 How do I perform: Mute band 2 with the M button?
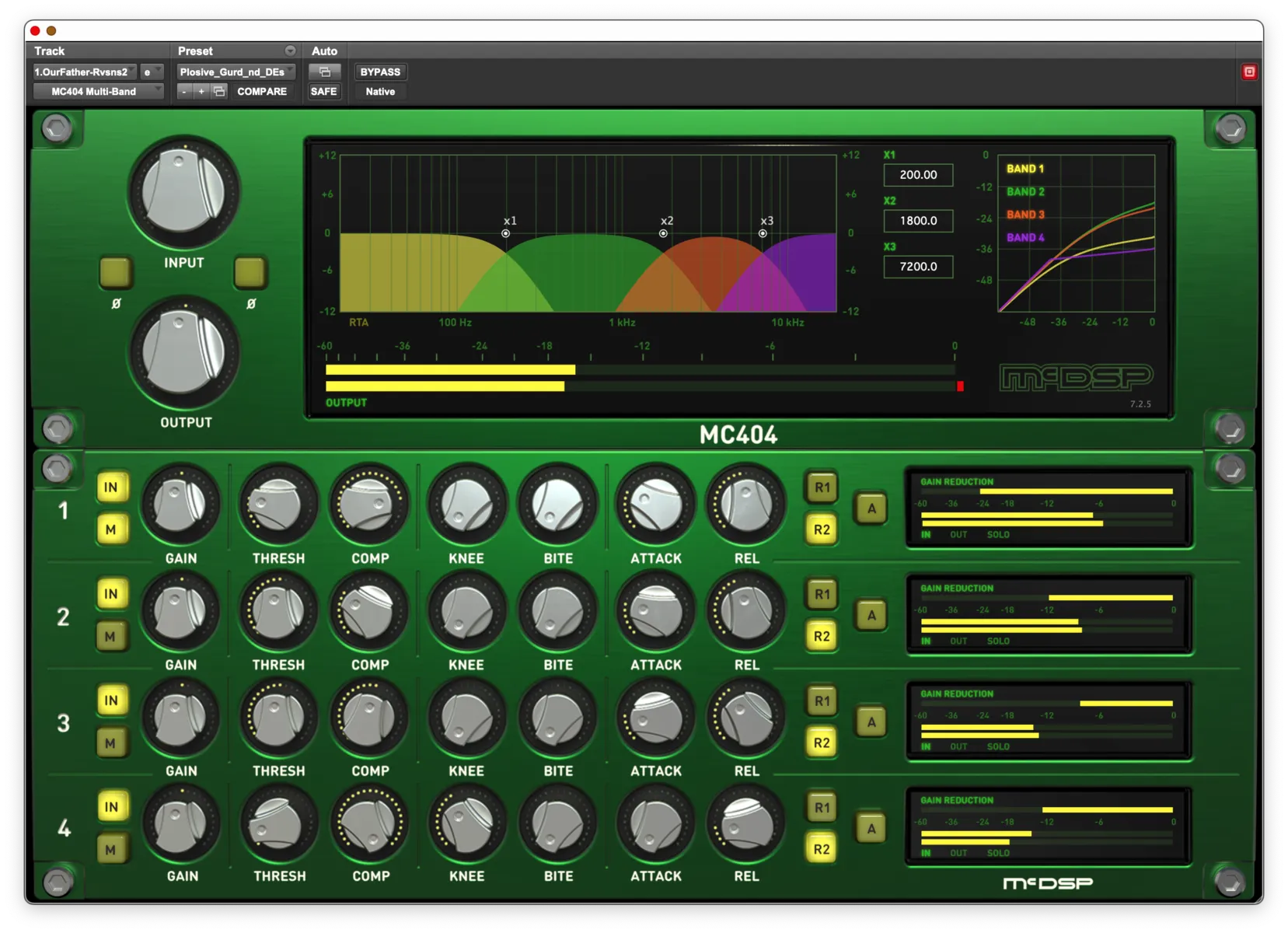tap(111, 636)
